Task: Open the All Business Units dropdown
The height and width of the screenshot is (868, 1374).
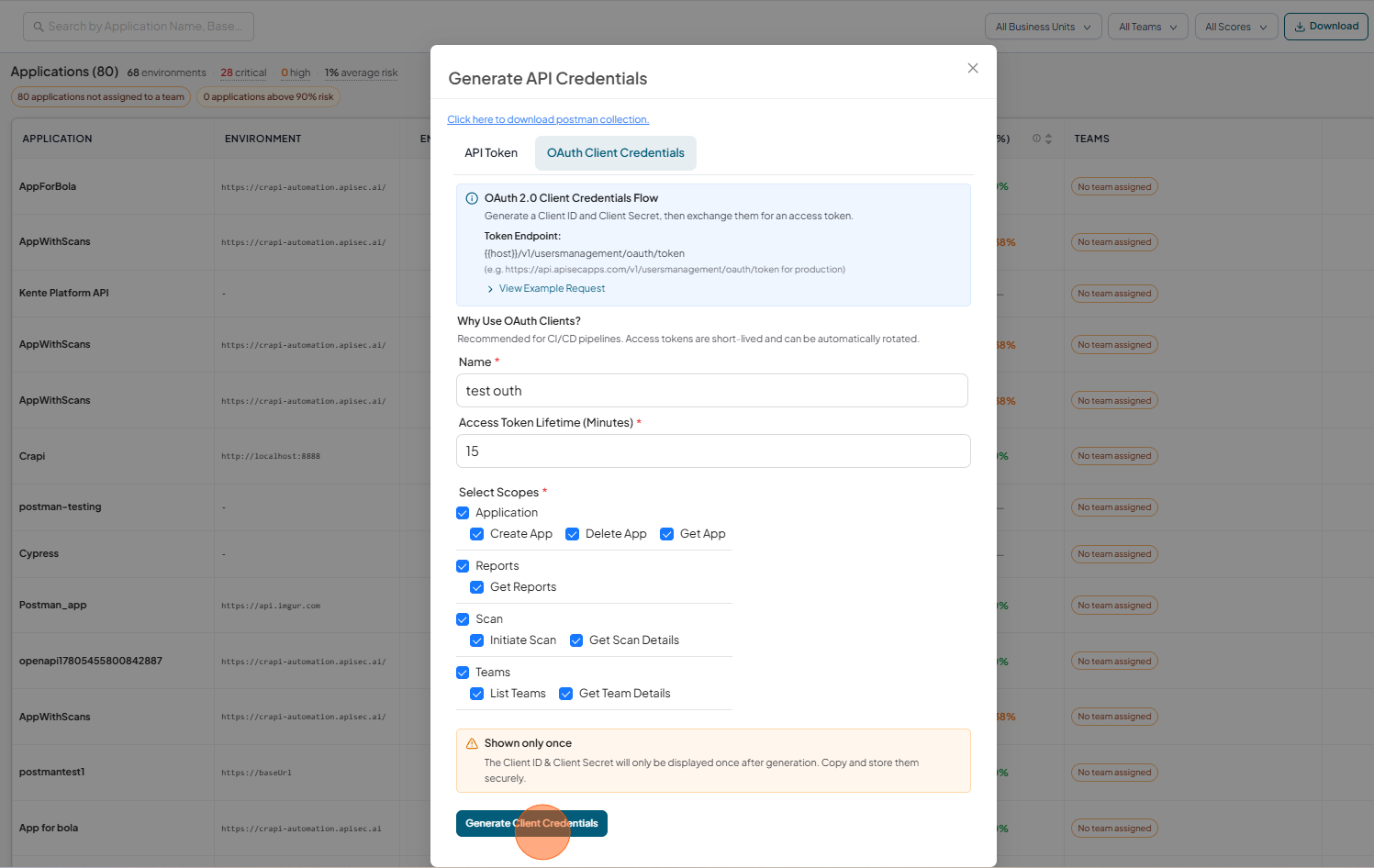Action: (x=1043, y=27)
